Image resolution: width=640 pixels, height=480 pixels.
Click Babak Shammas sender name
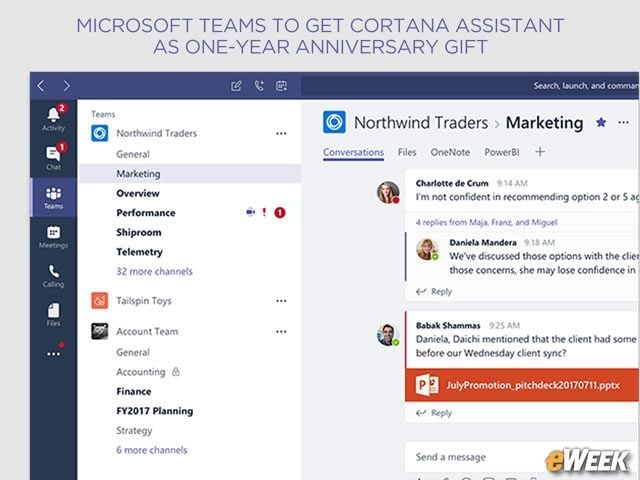pos(448,325)
